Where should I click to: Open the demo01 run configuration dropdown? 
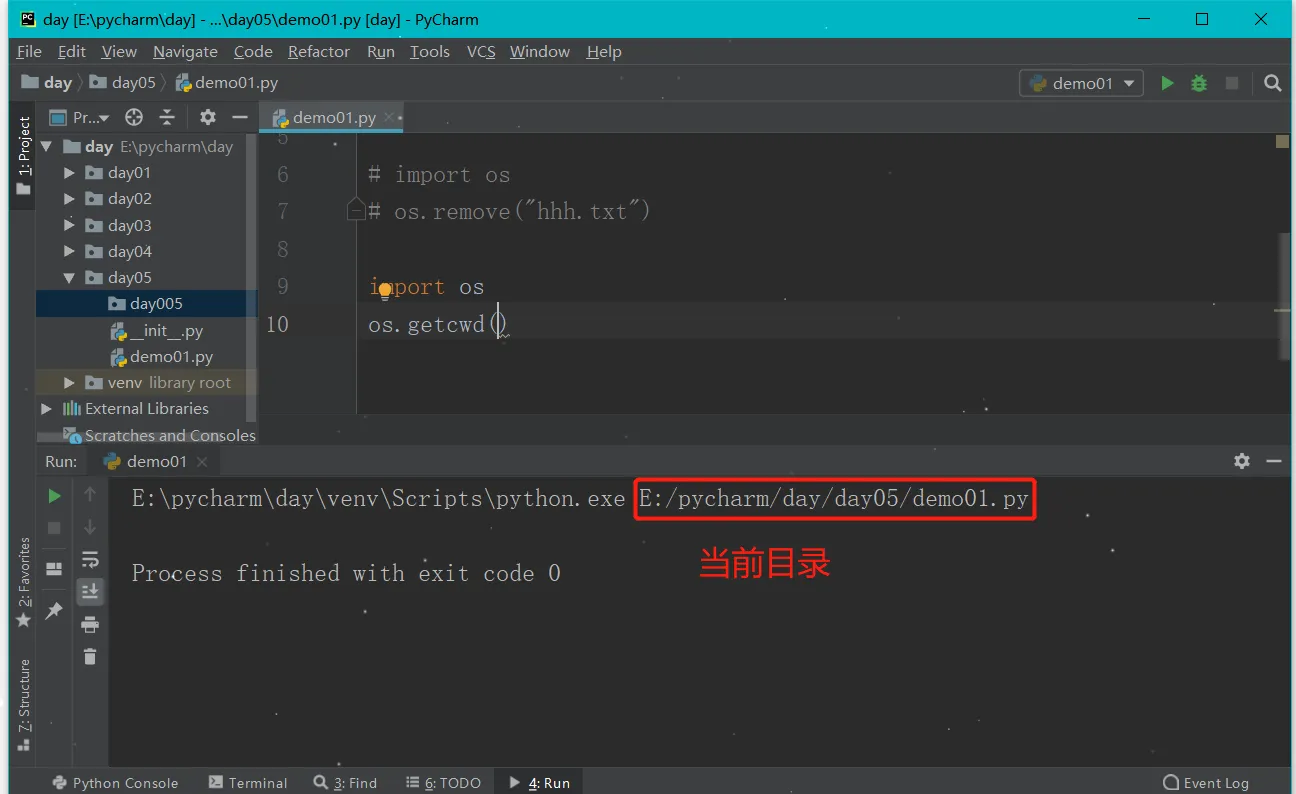click(1081, 84)
